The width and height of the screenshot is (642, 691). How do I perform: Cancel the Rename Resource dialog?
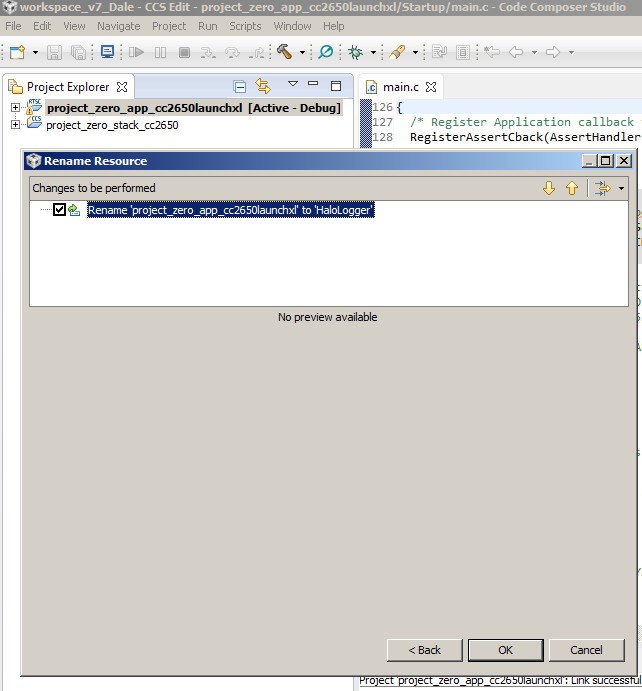point(586,650)
